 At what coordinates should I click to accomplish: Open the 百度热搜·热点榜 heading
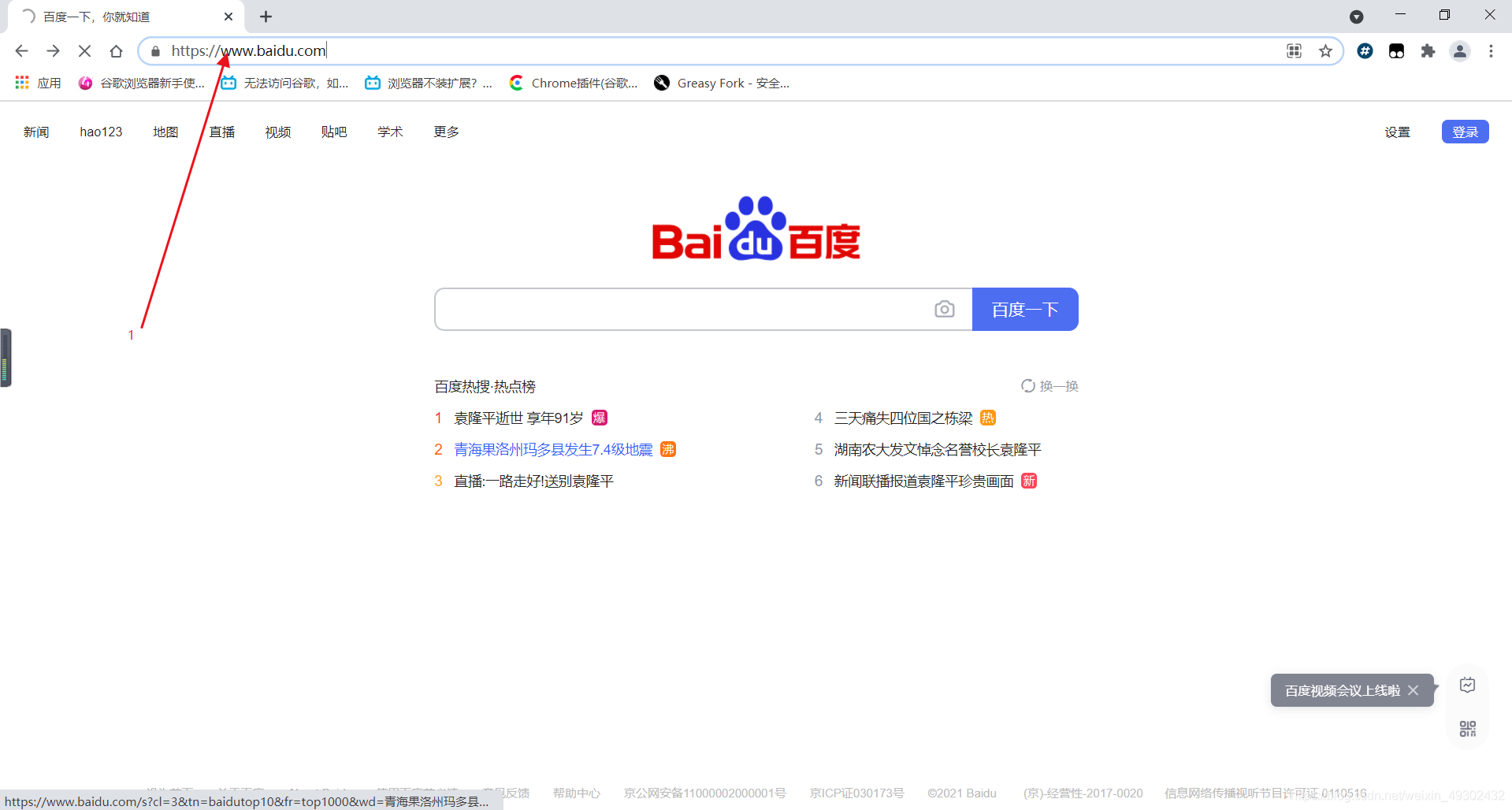click(x=485, y=387)
